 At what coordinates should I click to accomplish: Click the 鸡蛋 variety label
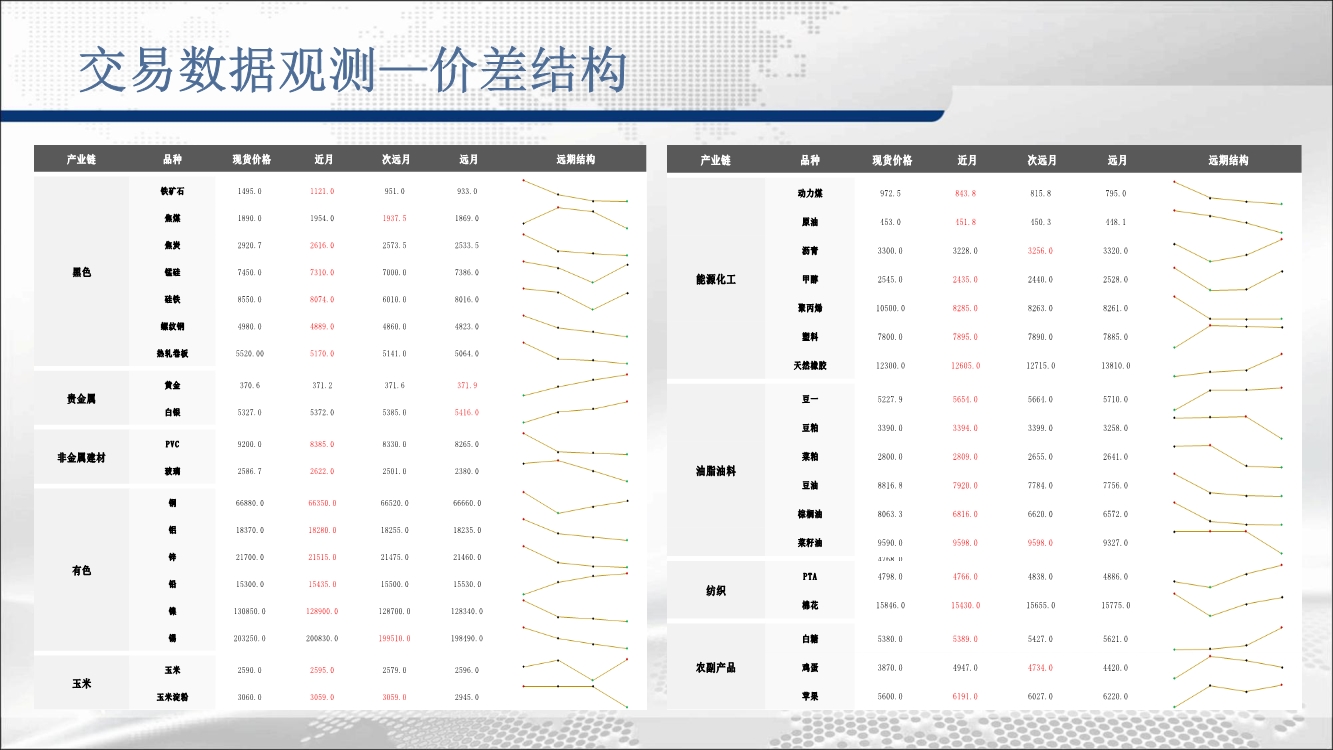(x=810, y=667)
